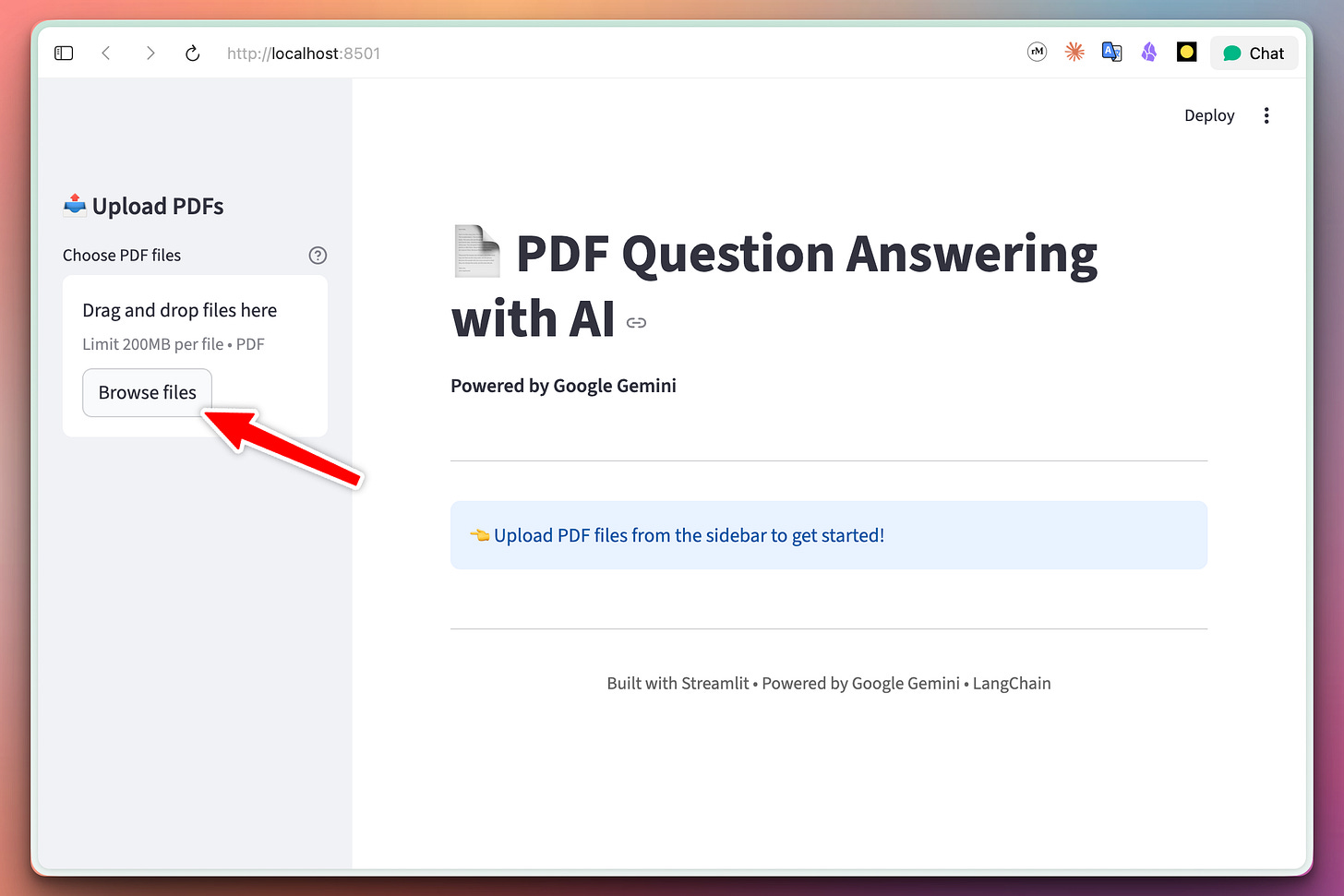Image resolution: width=1344 pixels, height=896 pixels.
Task: Click the 'Built with Streamlit' footer text
Action: (829, 684)
